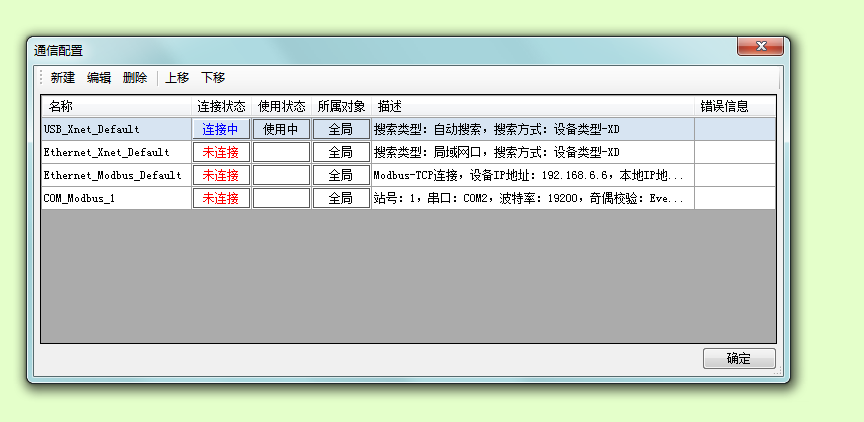Click 连接中 status of USB_Xnet_Default
Screen dimensions: 864x422
tap(221, 129)
